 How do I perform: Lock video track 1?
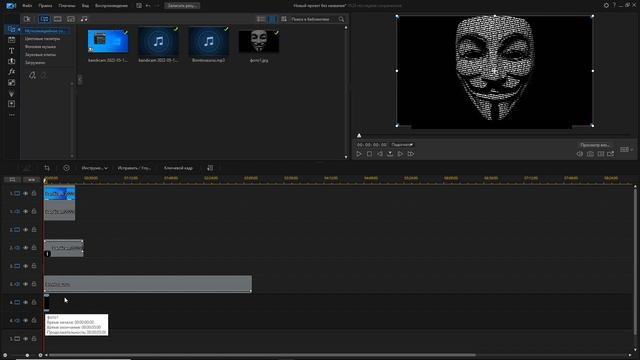[34, 193]
